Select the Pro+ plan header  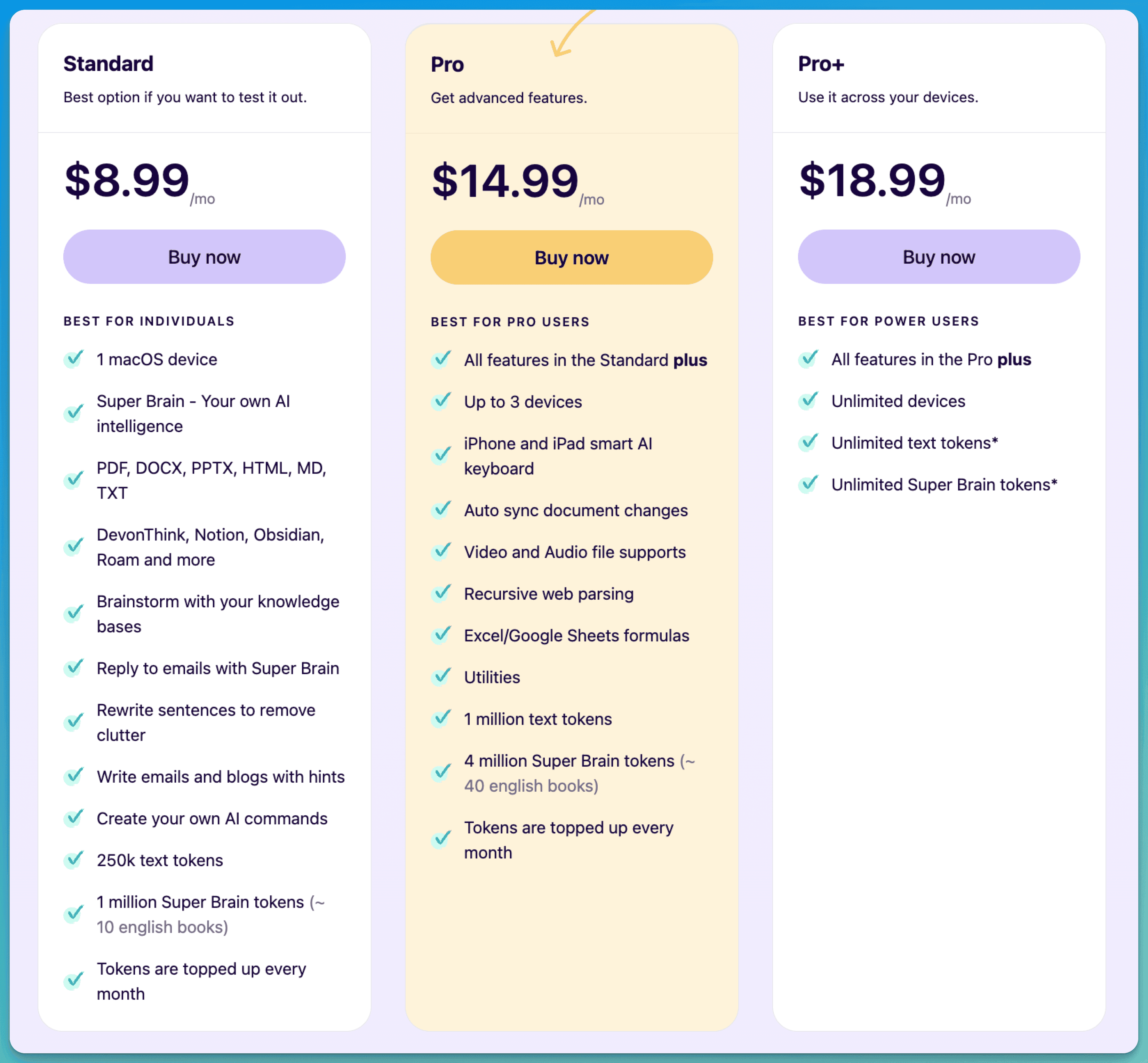click(x=821, y=64)
